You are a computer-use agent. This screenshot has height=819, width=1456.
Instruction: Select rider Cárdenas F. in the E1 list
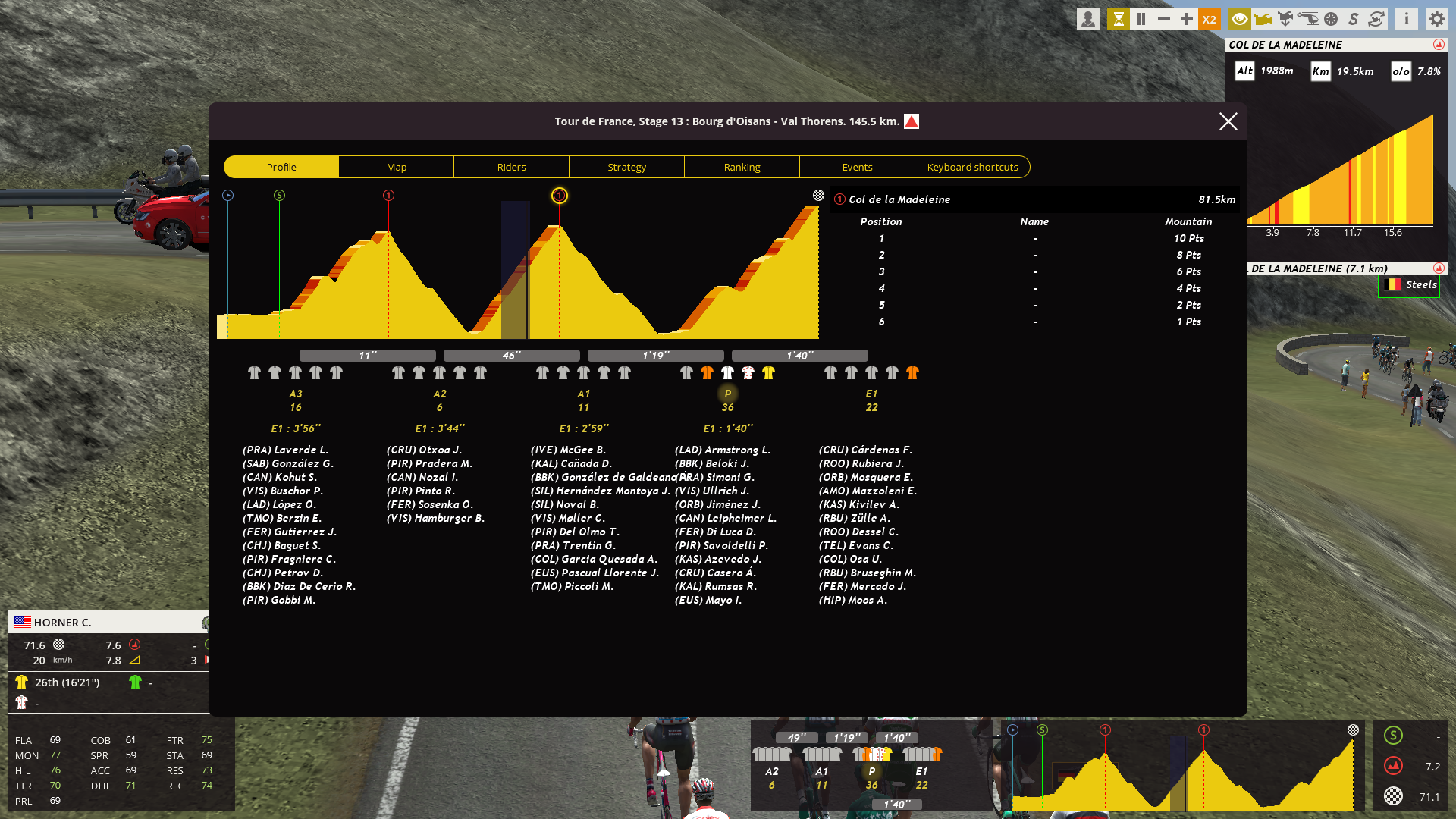pyautogui.click(x=865, y=450)
